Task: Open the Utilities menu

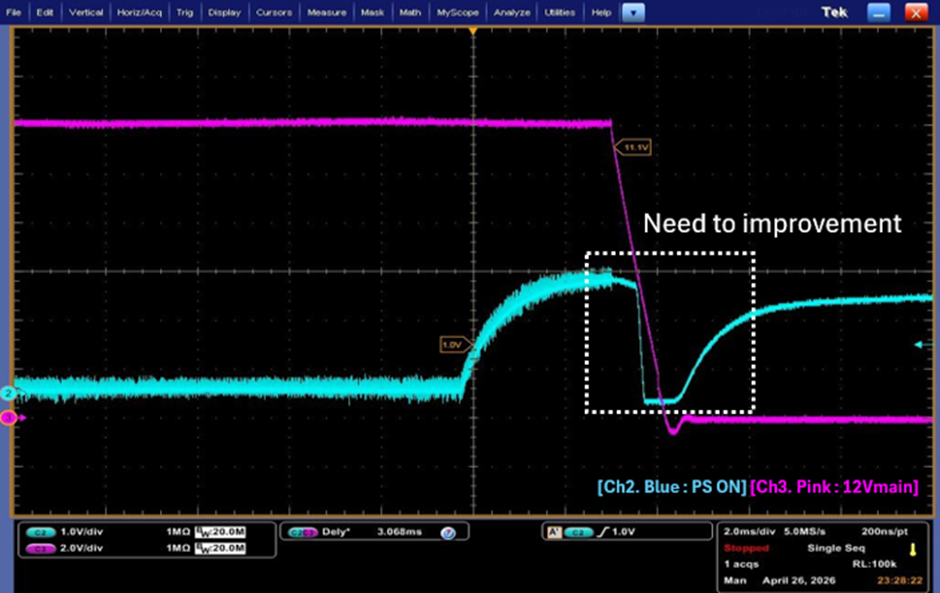Action: coord(559,12)
